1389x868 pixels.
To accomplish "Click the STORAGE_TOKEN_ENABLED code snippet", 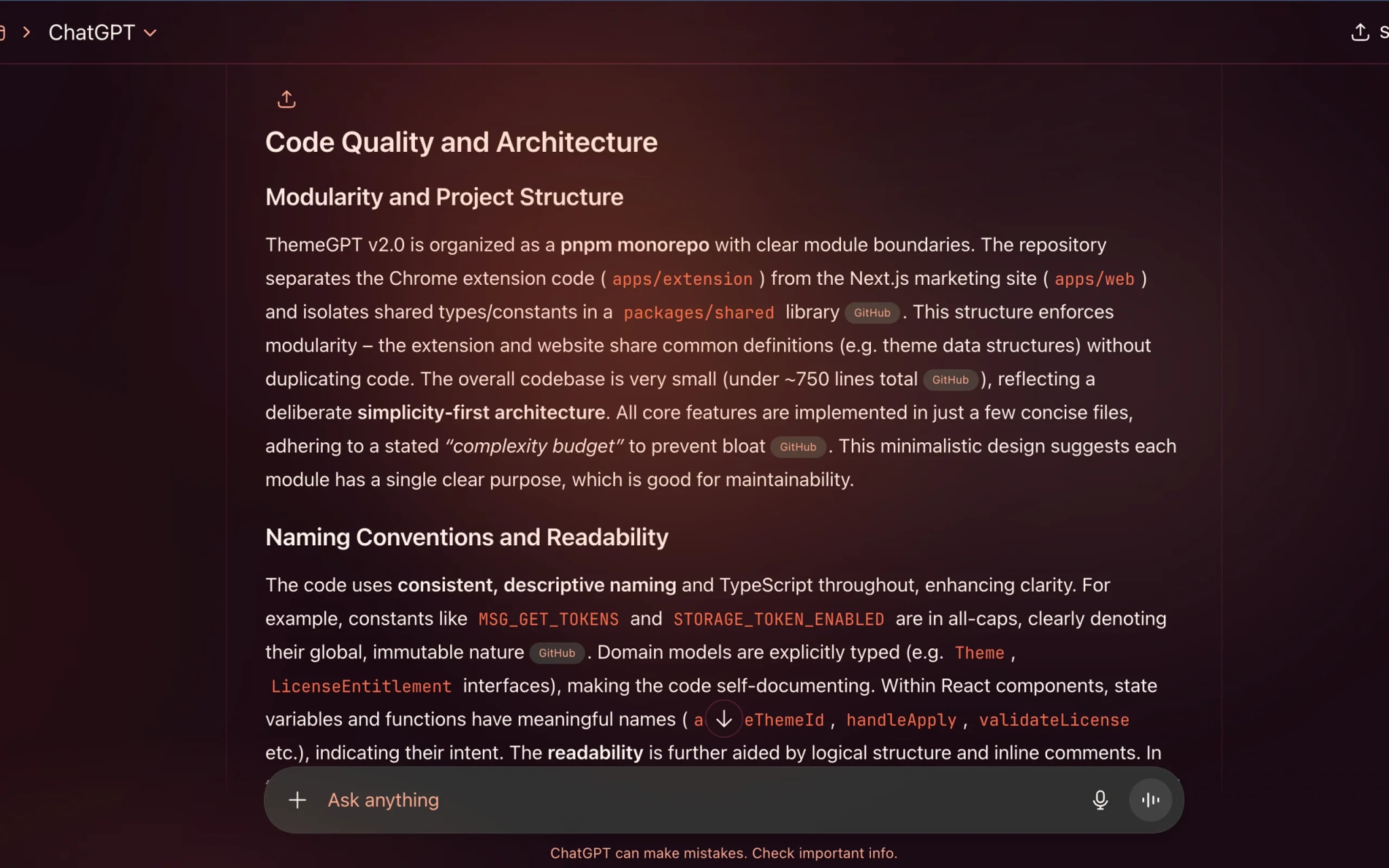I will (x=778, y=619).
